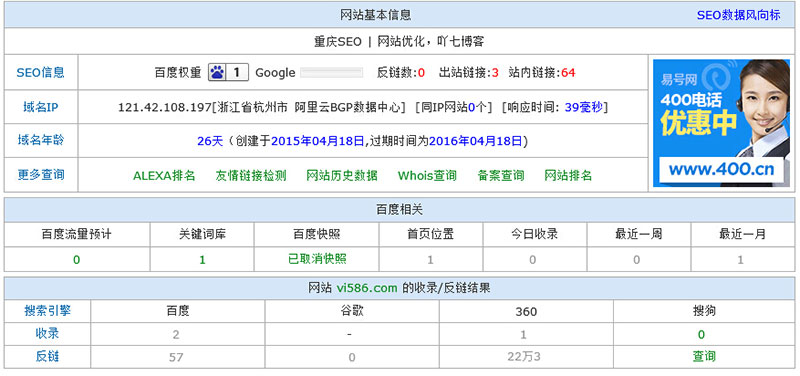
Task: Open 备案查询 lookup
Action: 501,176
